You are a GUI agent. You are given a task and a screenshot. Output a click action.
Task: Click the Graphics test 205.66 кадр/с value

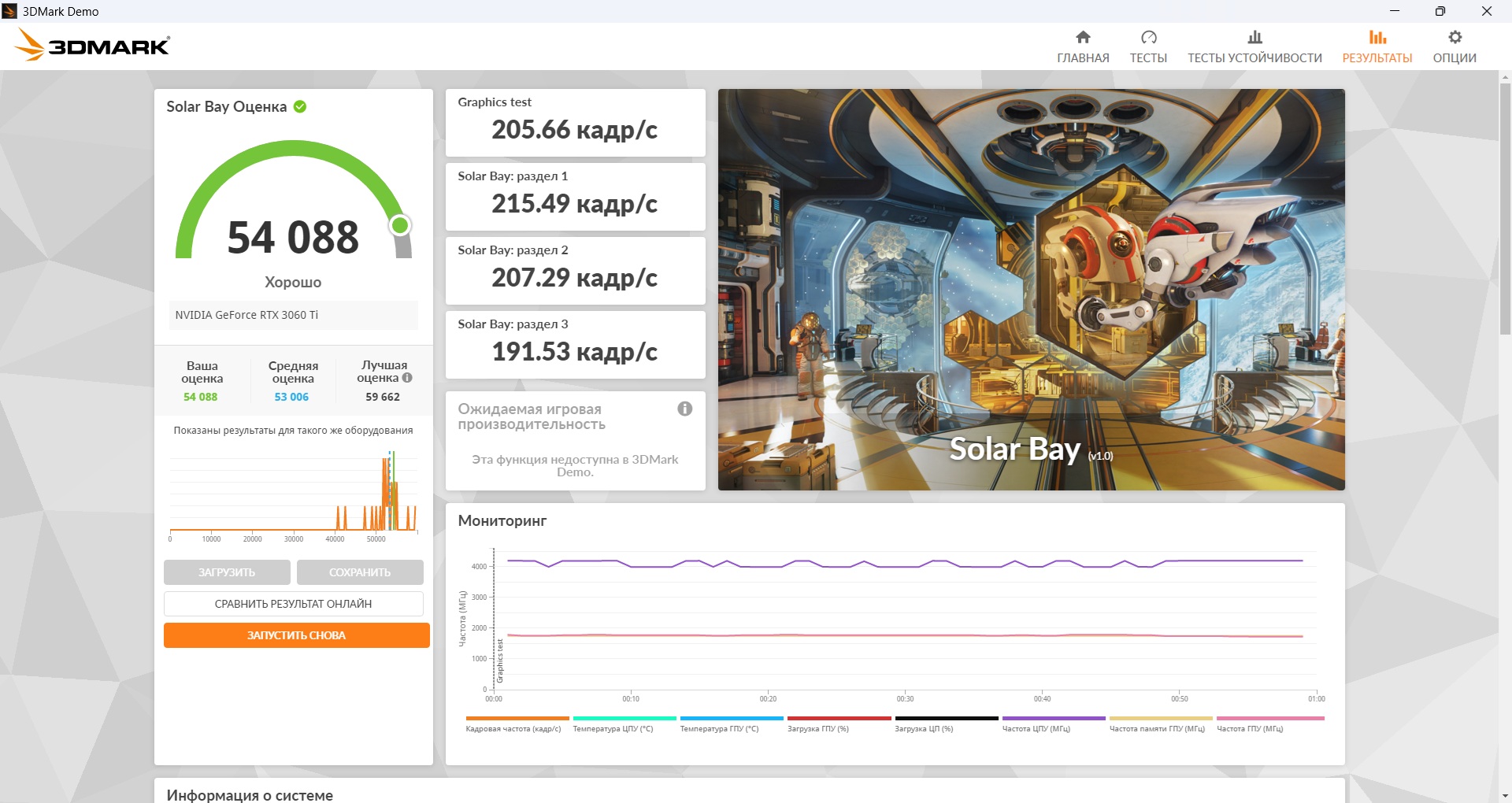pos(575,130)
